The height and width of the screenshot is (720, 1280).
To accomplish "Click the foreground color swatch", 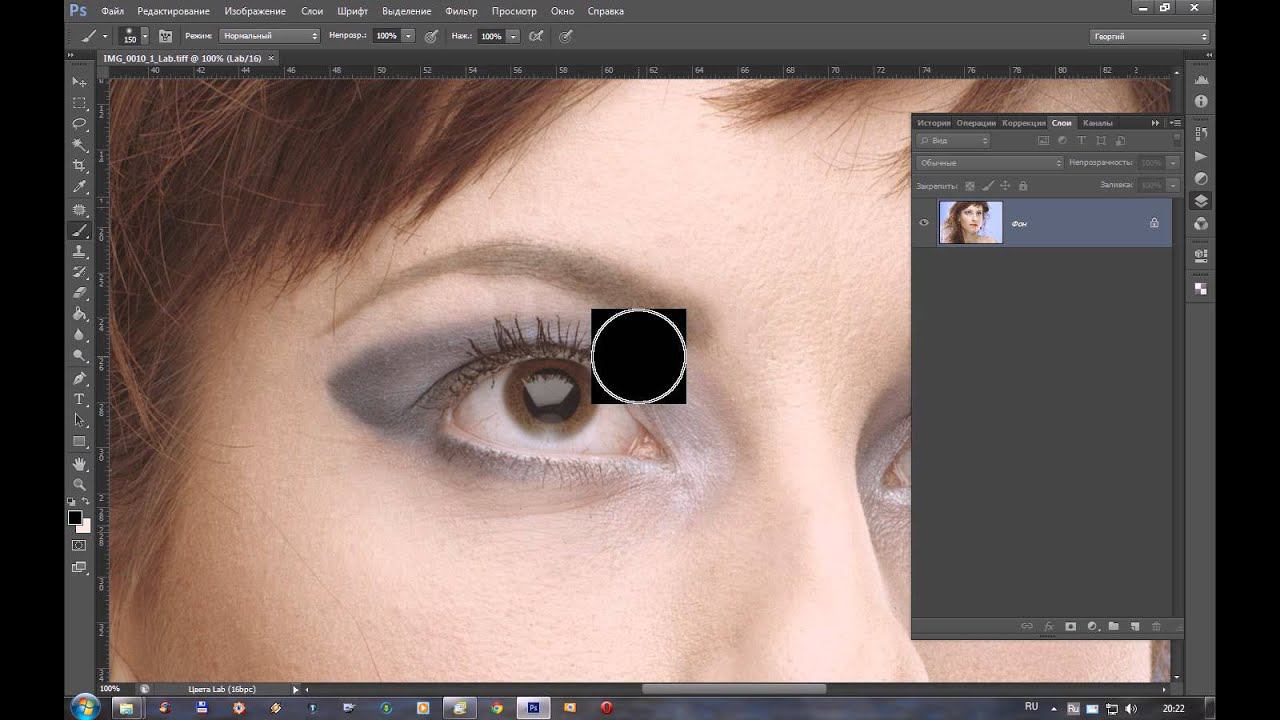I will [x=75, y=518].
